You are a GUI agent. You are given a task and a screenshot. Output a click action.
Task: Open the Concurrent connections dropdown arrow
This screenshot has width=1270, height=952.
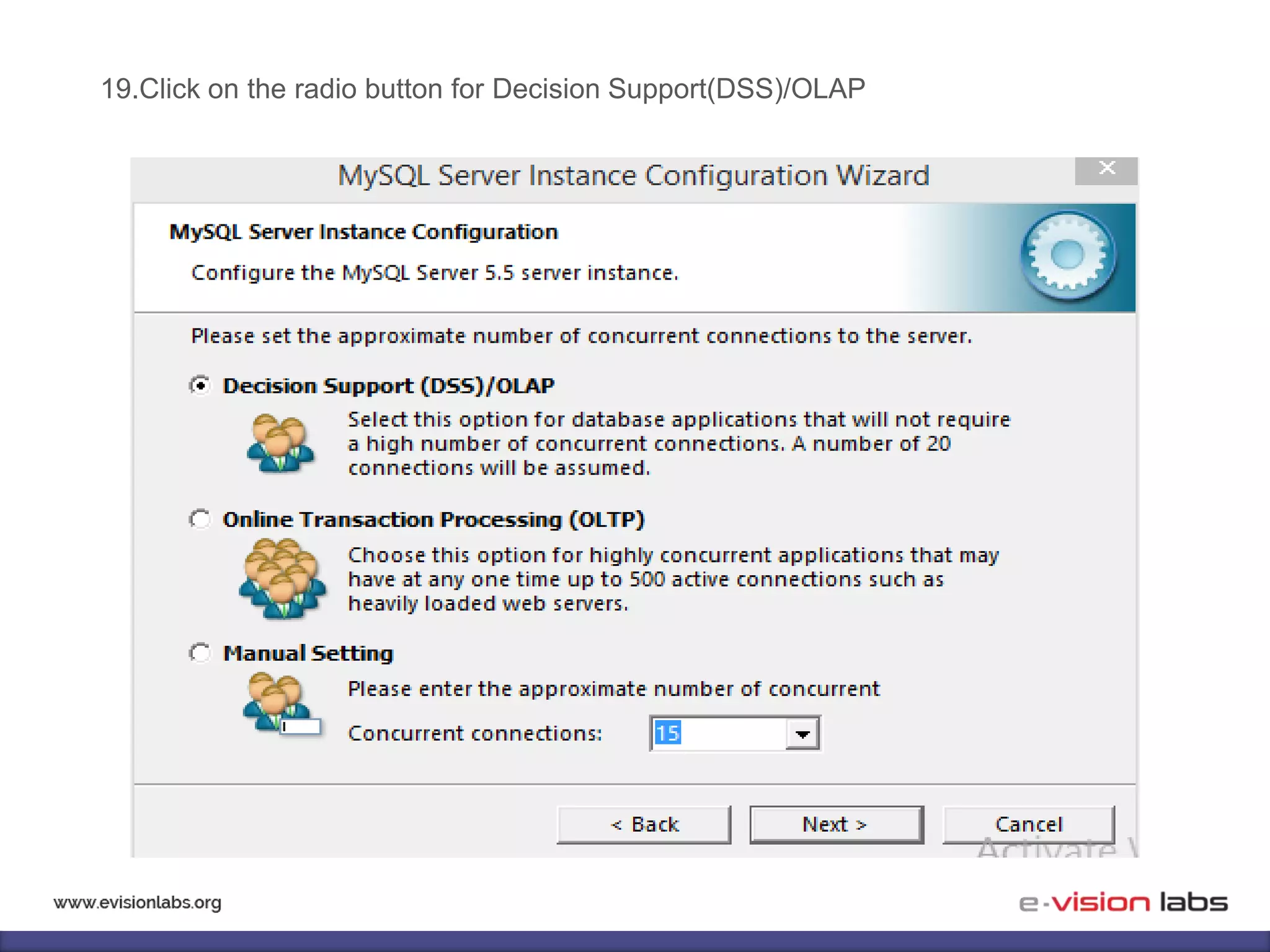802,734
